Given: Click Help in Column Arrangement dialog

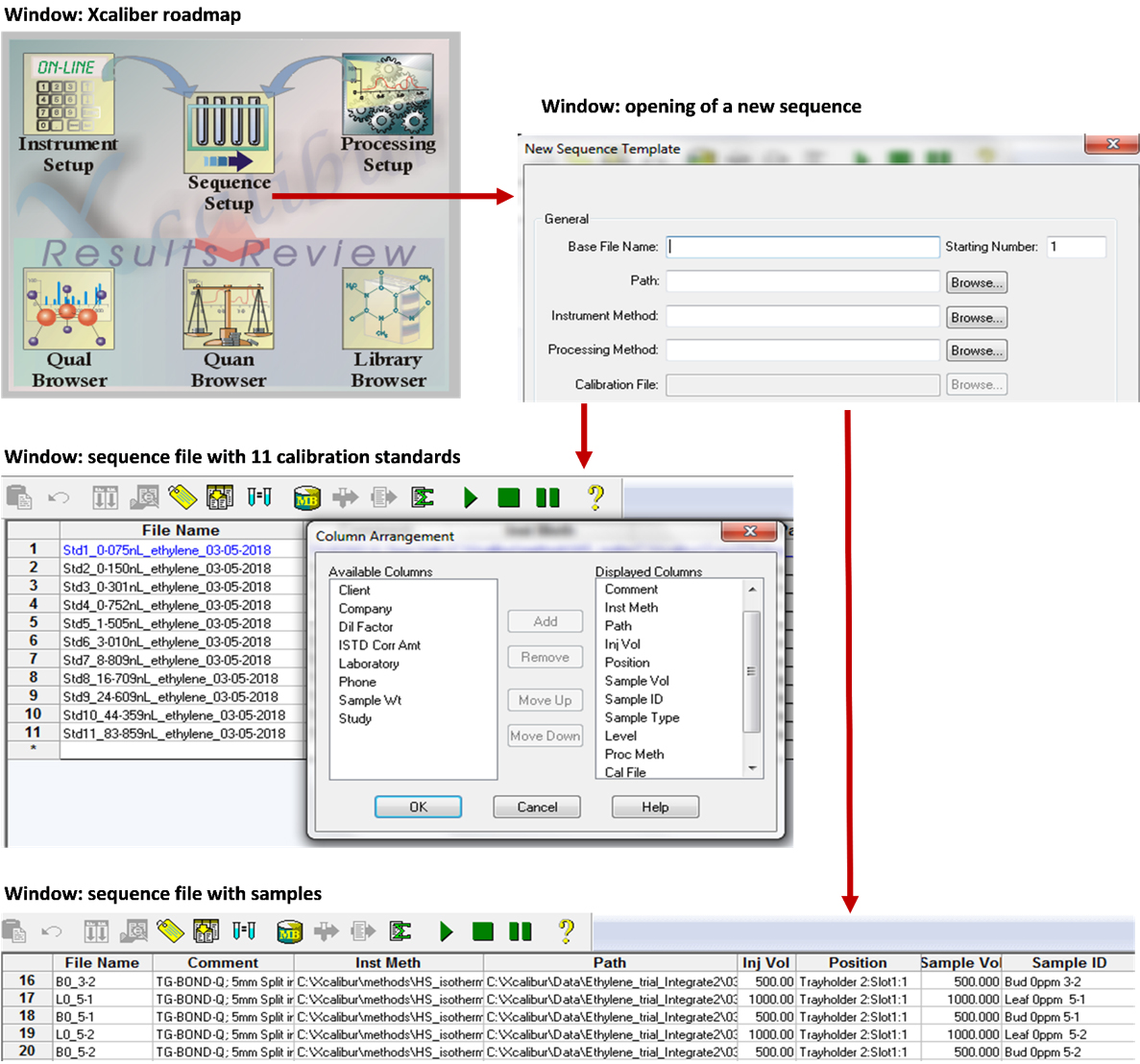Looking at the screenshot, I should point(655,807).
